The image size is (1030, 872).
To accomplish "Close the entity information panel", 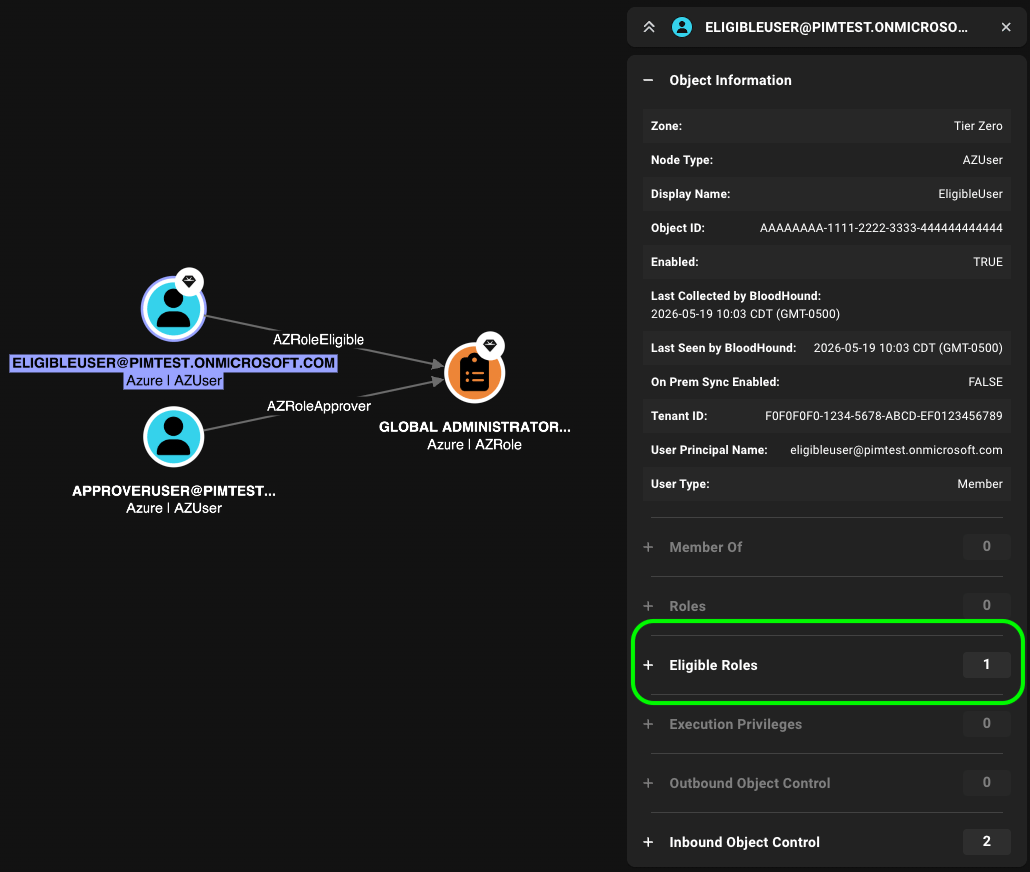I will pyautogui.click(x=1006, y=27).
